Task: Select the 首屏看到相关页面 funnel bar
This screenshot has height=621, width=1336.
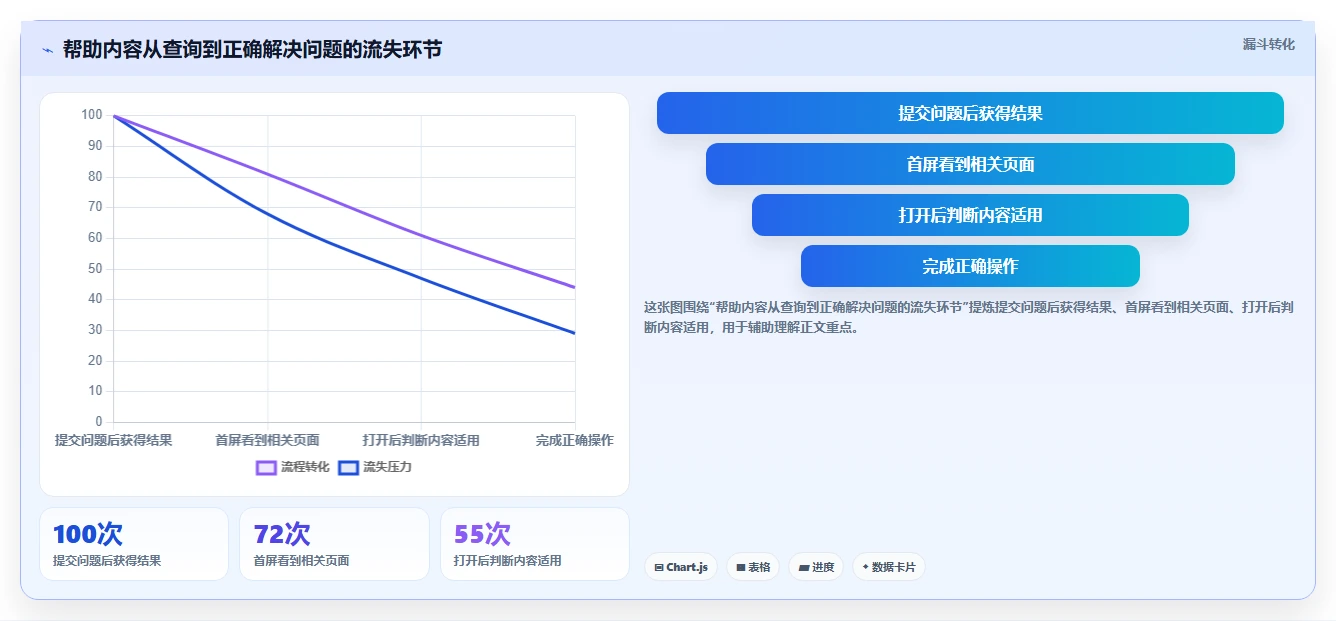Action: click(x=970, y=164)
